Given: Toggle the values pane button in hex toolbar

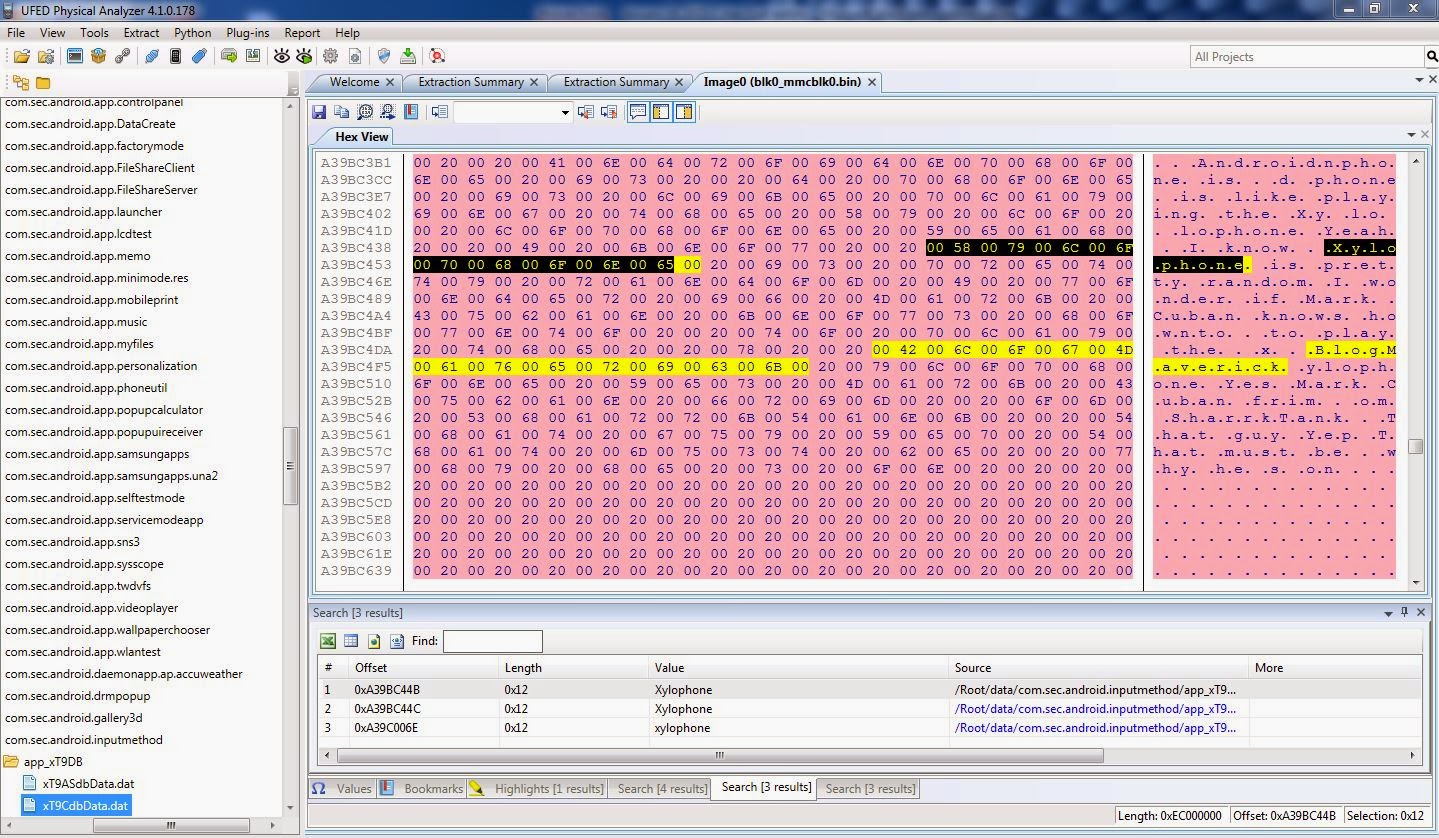Looking at the screenshot, I should [x=638, y=112].
